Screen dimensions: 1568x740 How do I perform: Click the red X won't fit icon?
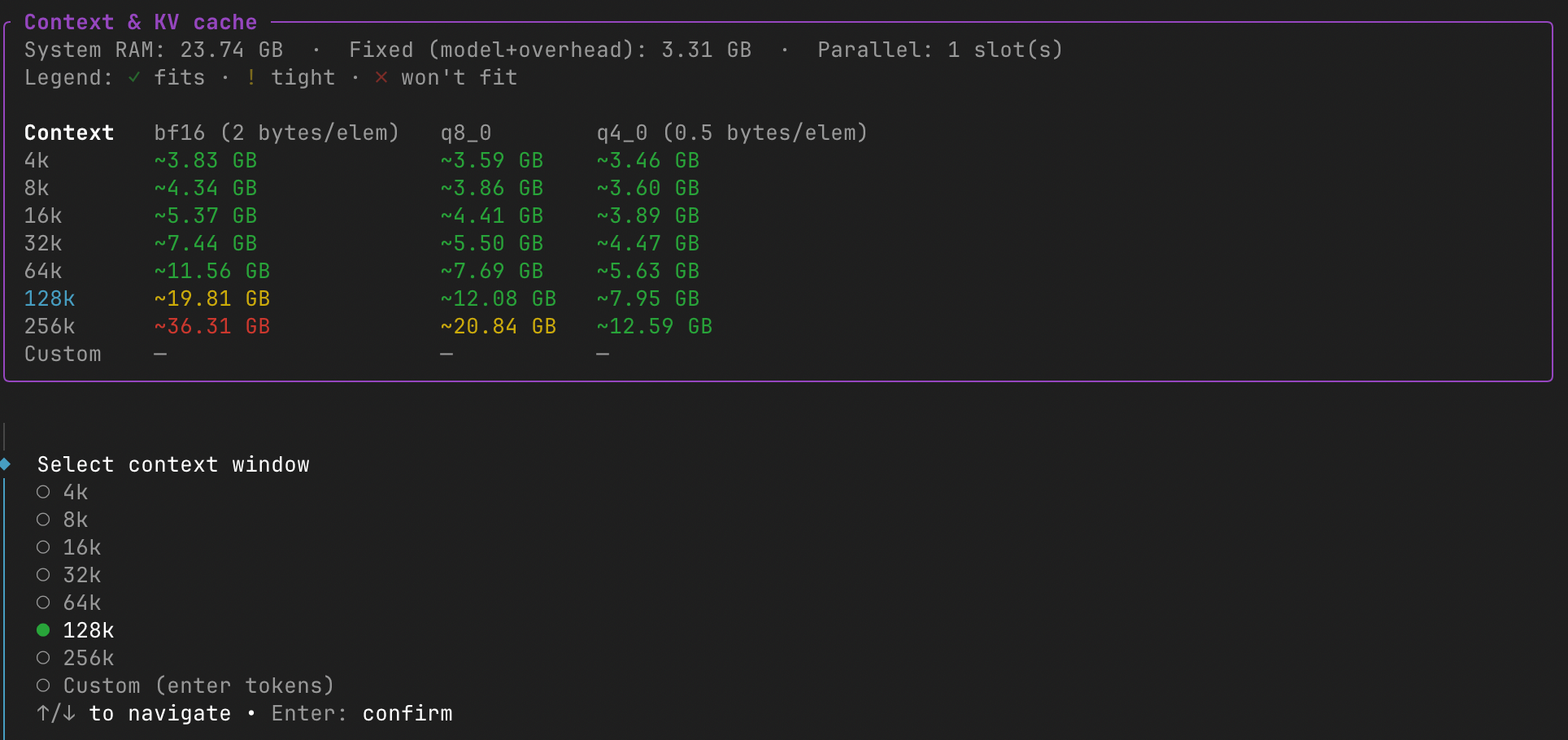[381, 77]
